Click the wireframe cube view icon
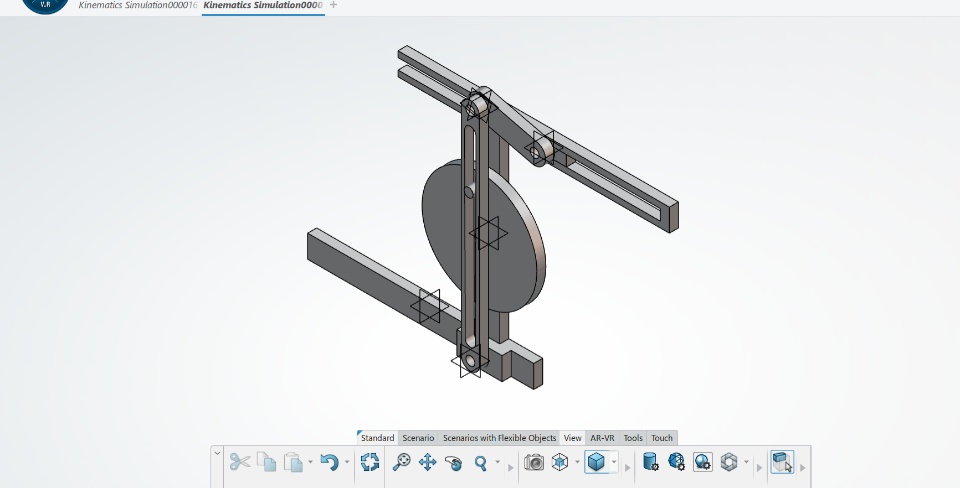 tap(560, 462)
